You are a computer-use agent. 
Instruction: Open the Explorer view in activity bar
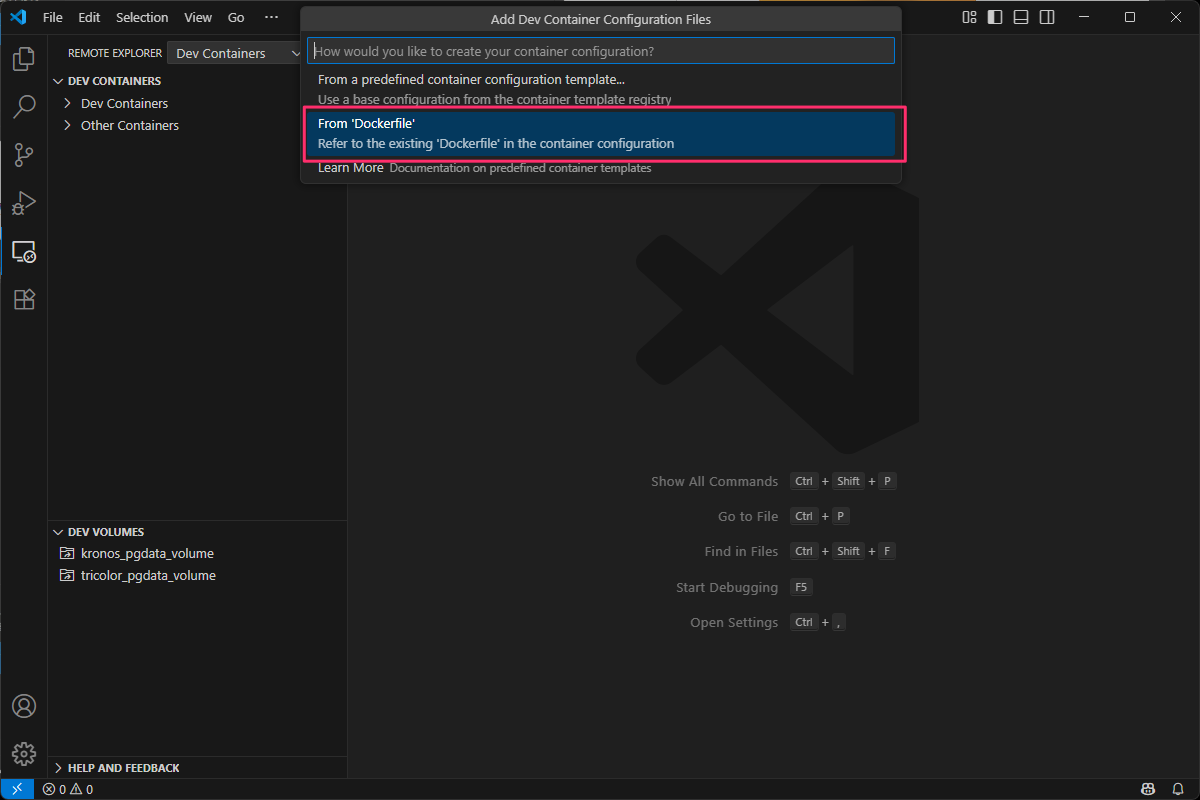pos(23,59)
